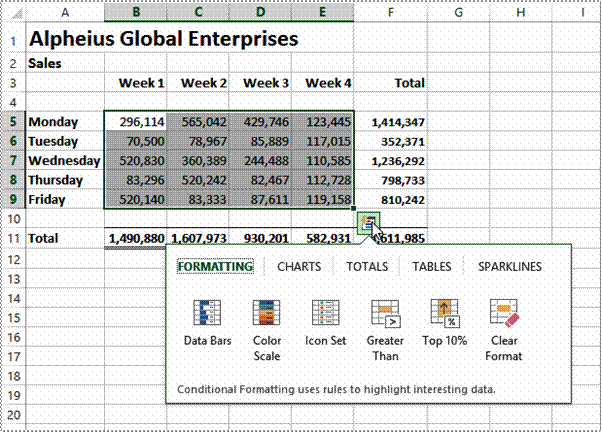
Task: Apply Icon Set formatting
Action: 326,323
